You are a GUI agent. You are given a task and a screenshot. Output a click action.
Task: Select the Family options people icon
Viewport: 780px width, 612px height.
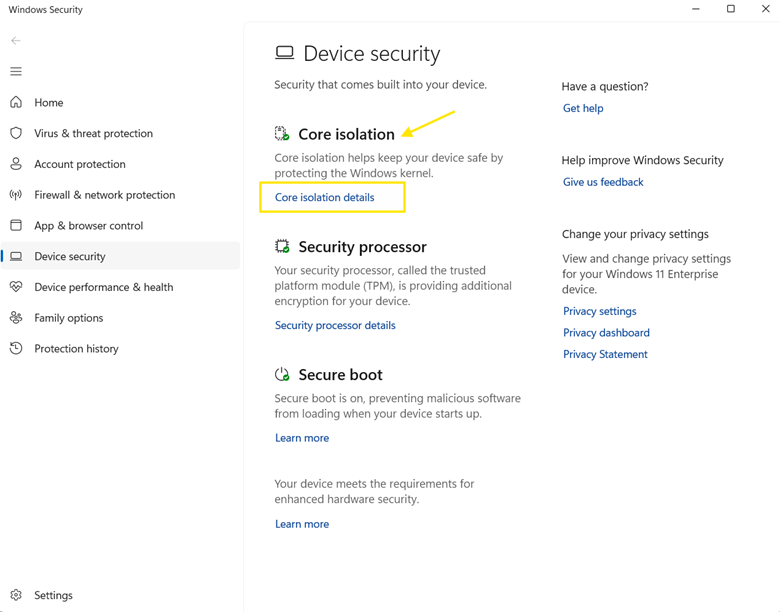click(16, 318)
